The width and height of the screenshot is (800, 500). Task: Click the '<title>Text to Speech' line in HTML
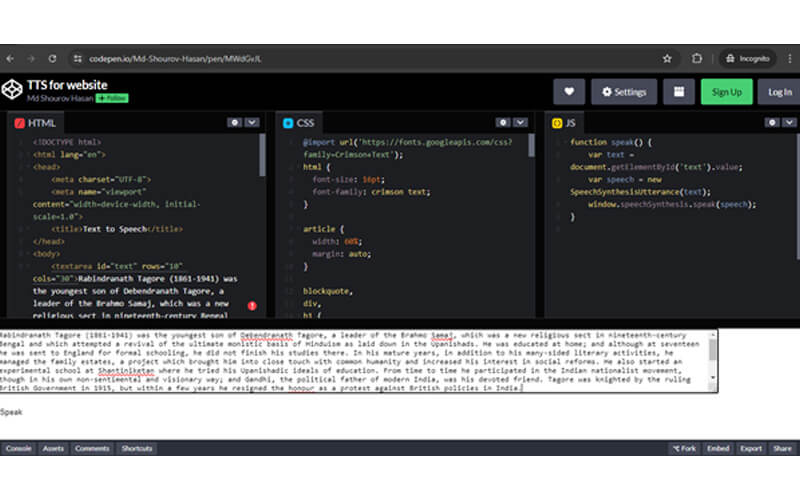point(117,229)
